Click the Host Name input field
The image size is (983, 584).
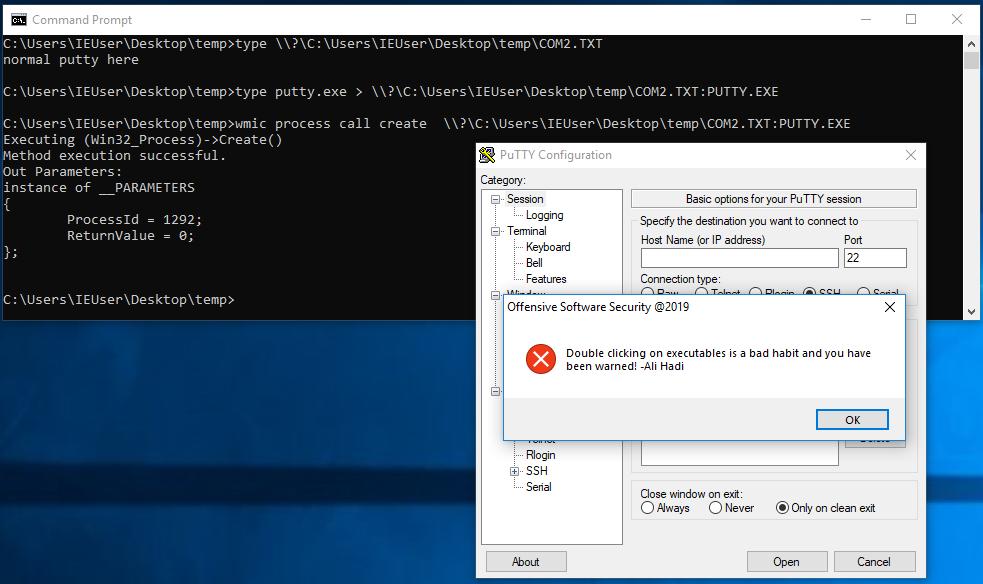(x=739, y=258)
